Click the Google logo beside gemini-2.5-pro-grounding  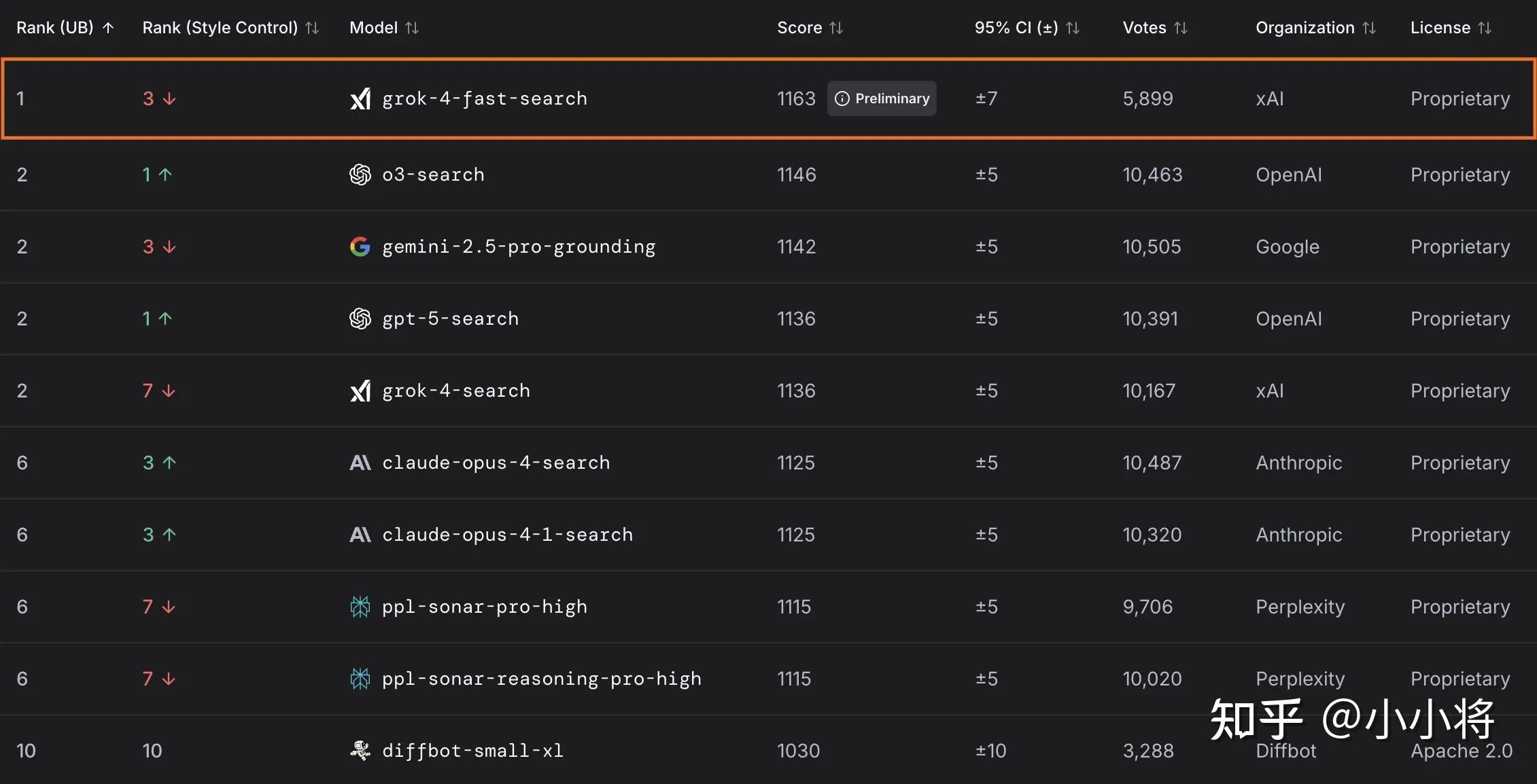click(360, 247)
